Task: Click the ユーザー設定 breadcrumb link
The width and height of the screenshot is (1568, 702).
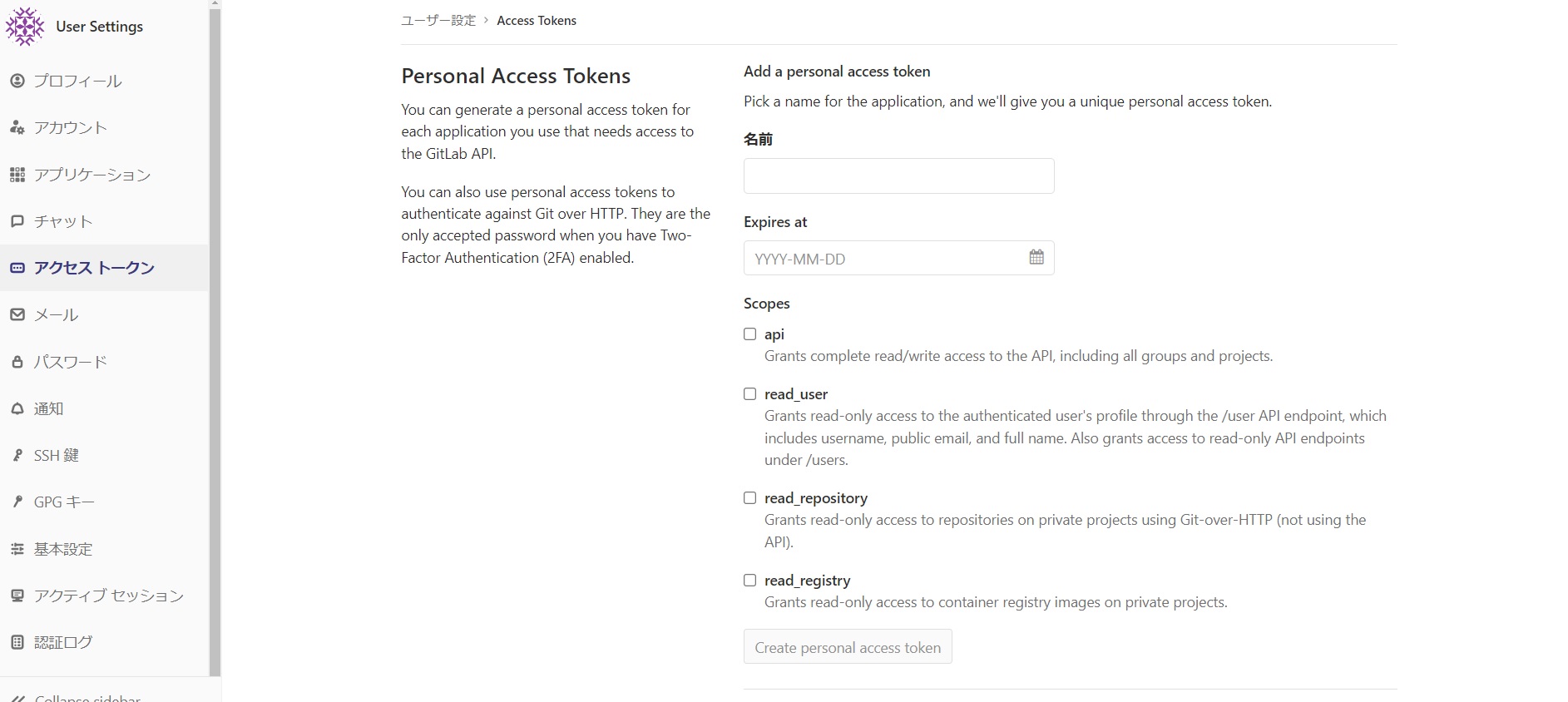Action: 438,21
